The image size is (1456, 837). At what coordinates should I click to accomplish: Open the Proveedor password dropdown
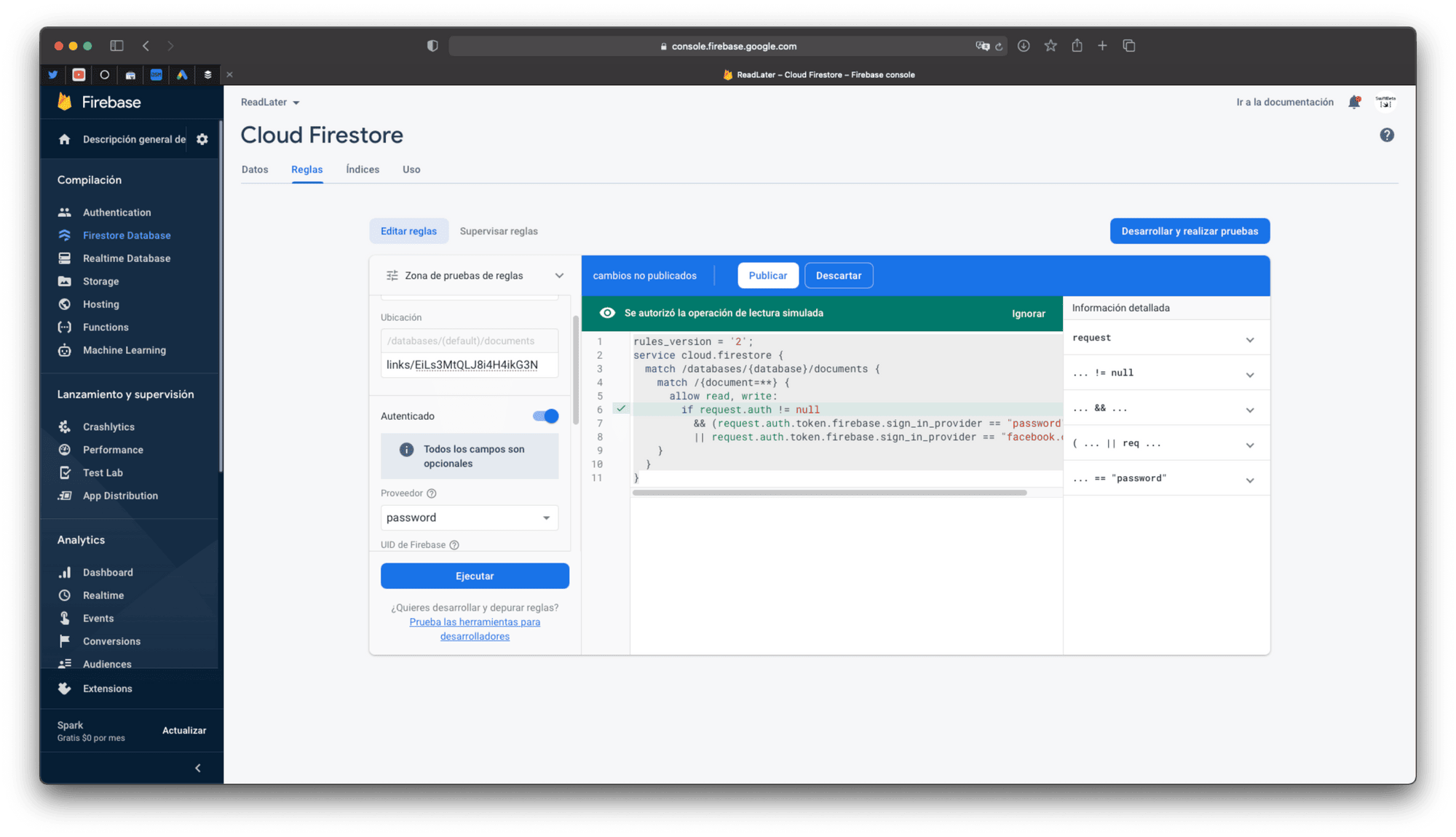coord(469,517)
